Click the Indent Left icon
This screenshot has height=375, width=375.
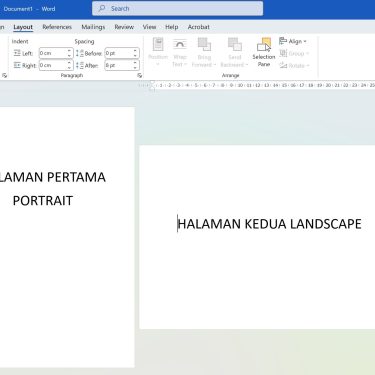tap(17, 53)
